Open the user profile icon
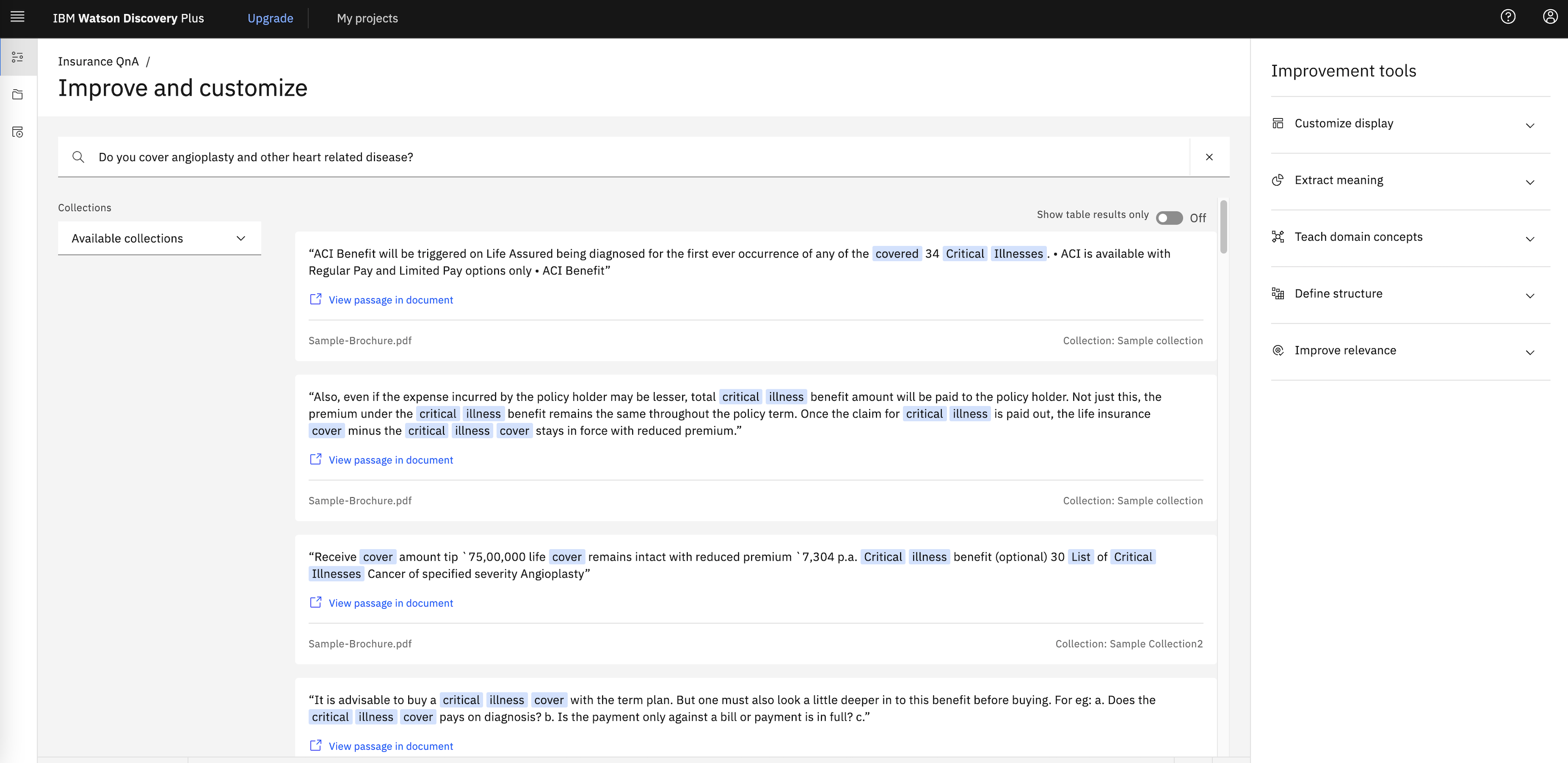 click(1550, 17)
